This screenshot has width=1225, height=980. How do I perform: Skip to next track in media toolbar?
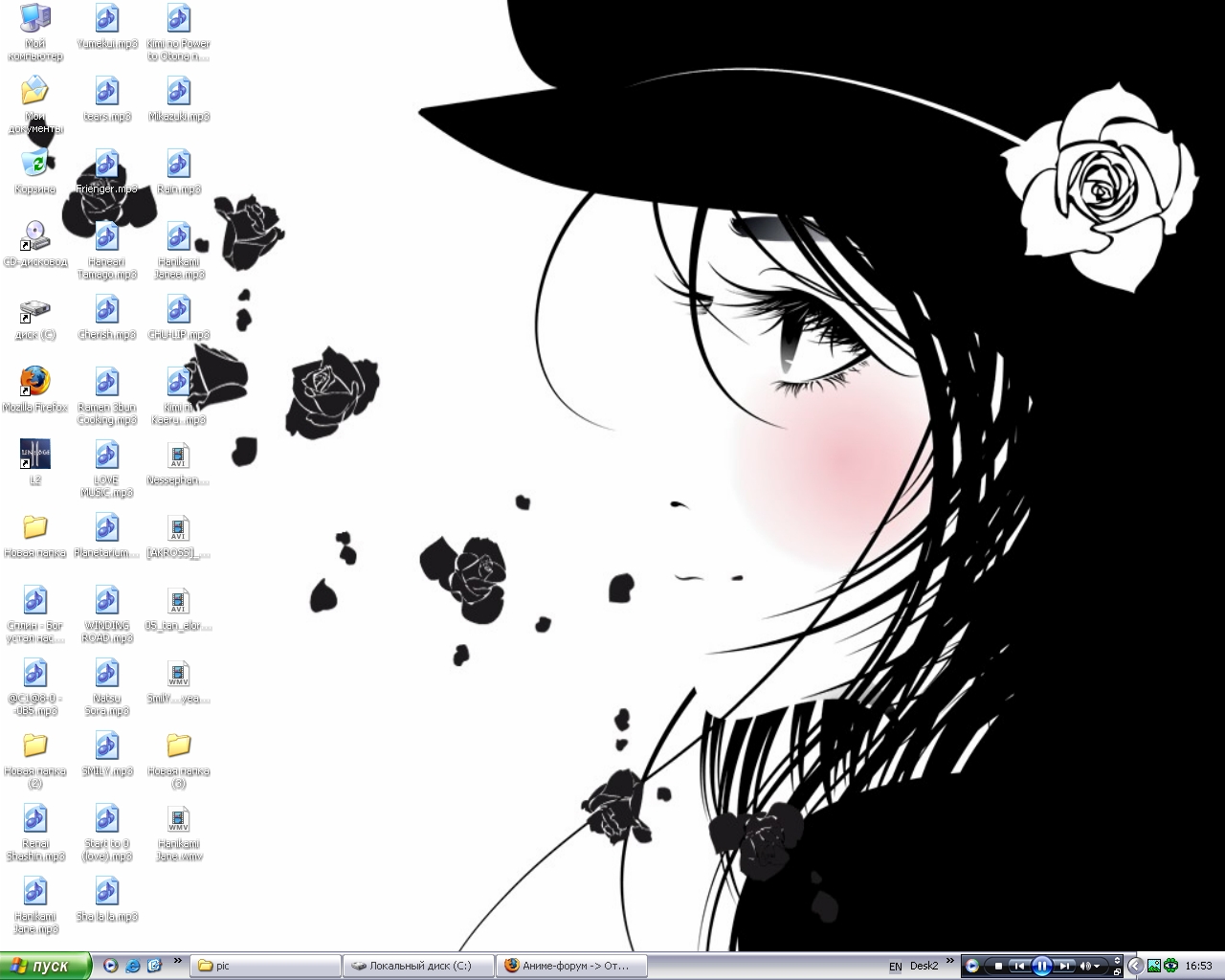[x=1064, y=966]
